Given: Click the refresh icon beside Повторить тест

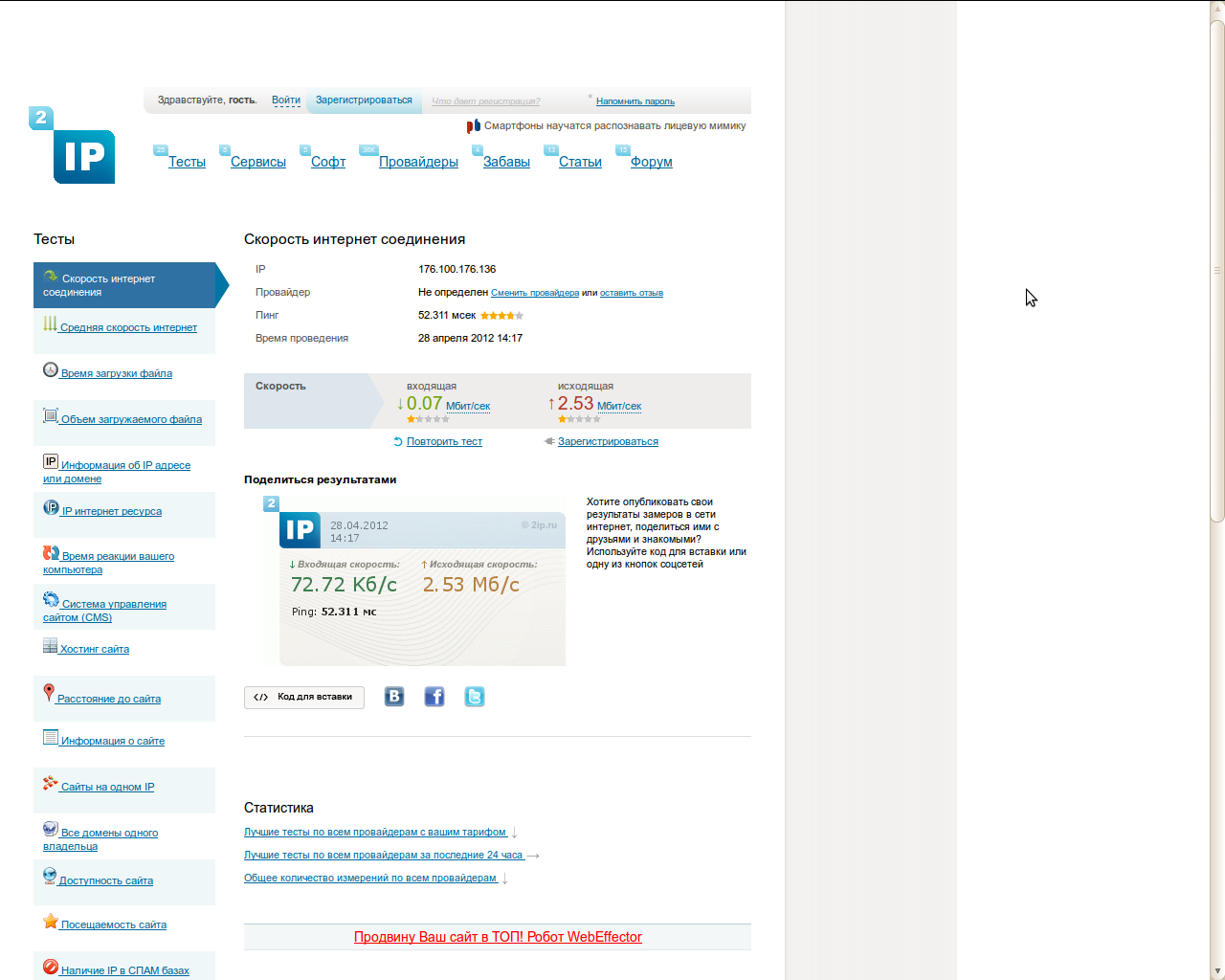Looking at the screenshot, I should (398, 442).
